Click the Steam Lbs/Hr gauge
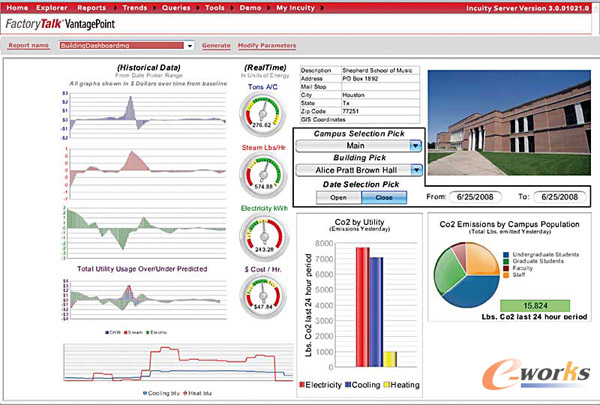The image size is (600, 405). [x=263, y=174]
